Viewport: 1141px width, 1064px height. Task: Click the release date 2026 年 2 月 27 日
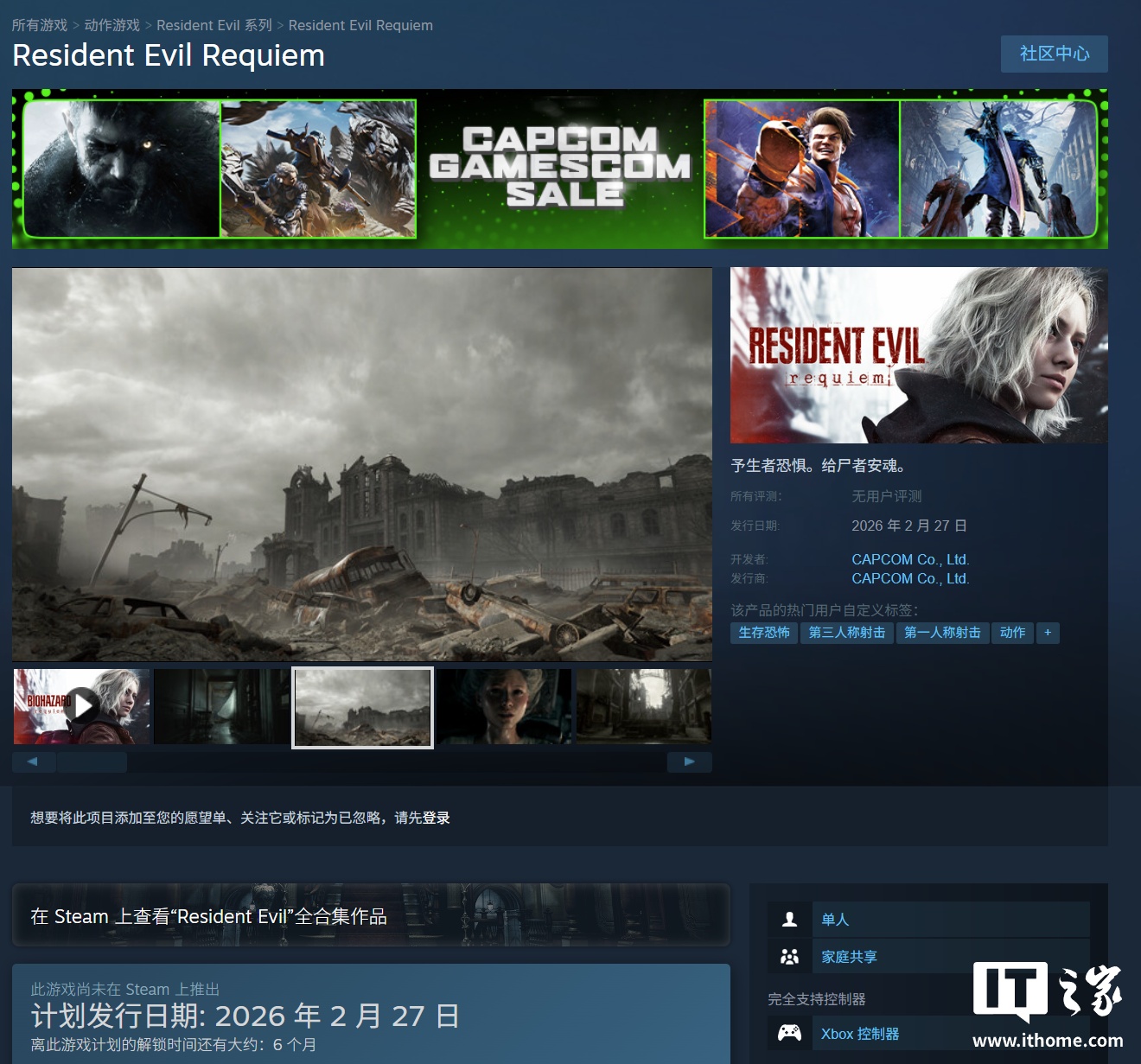pos(909,526)
